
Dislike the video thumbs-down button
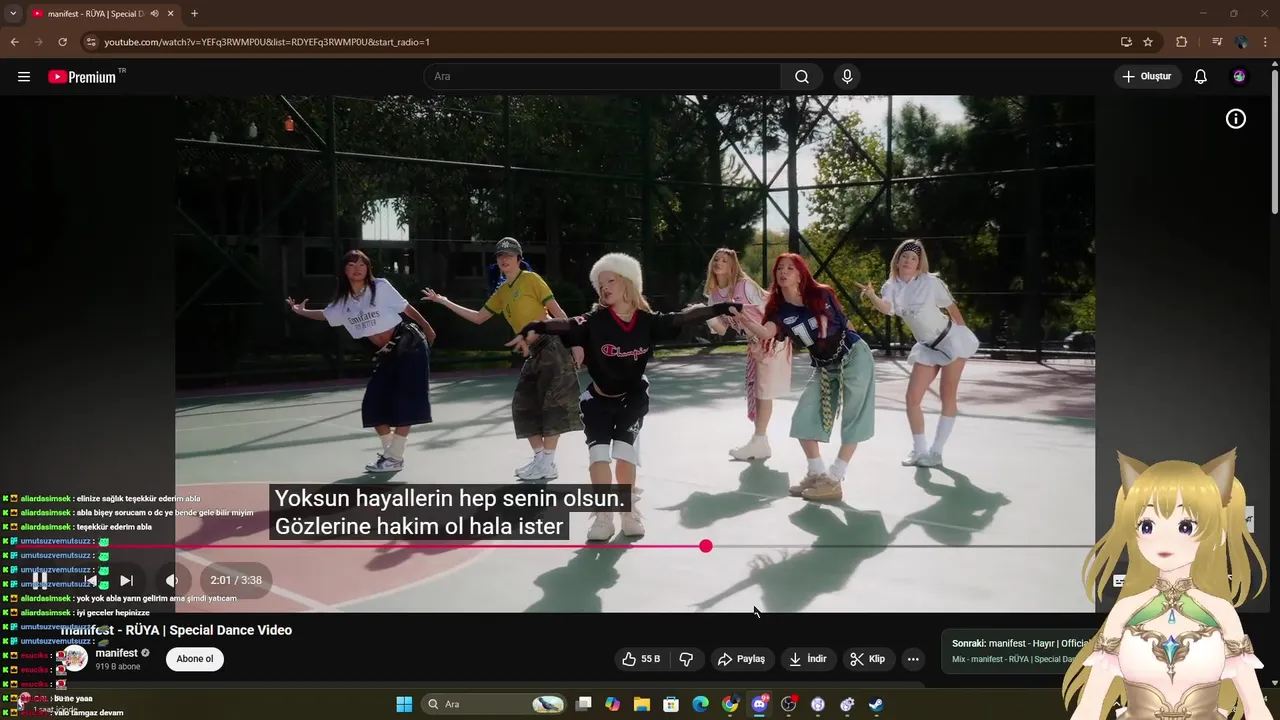[686, 659]
